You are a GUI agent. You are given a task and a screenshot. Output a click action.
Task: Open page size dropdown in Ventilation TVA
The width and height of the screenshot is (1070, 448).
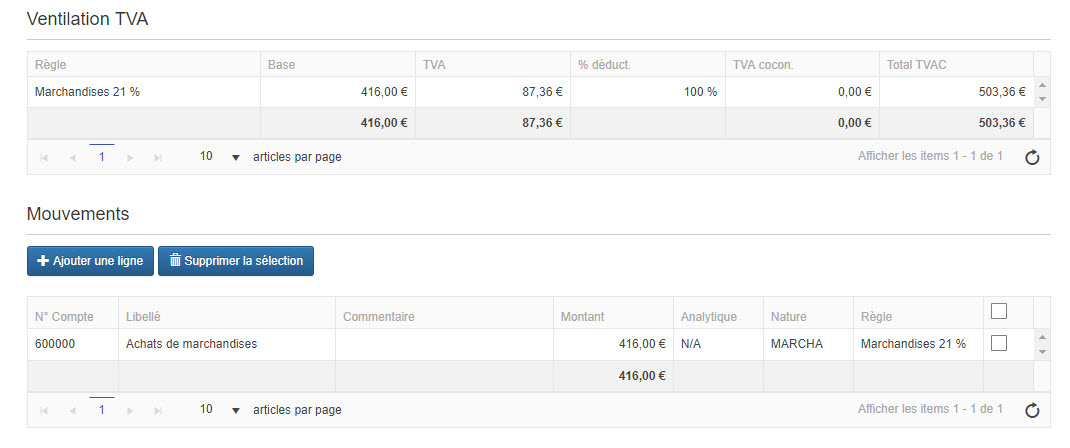coord(235,157)
